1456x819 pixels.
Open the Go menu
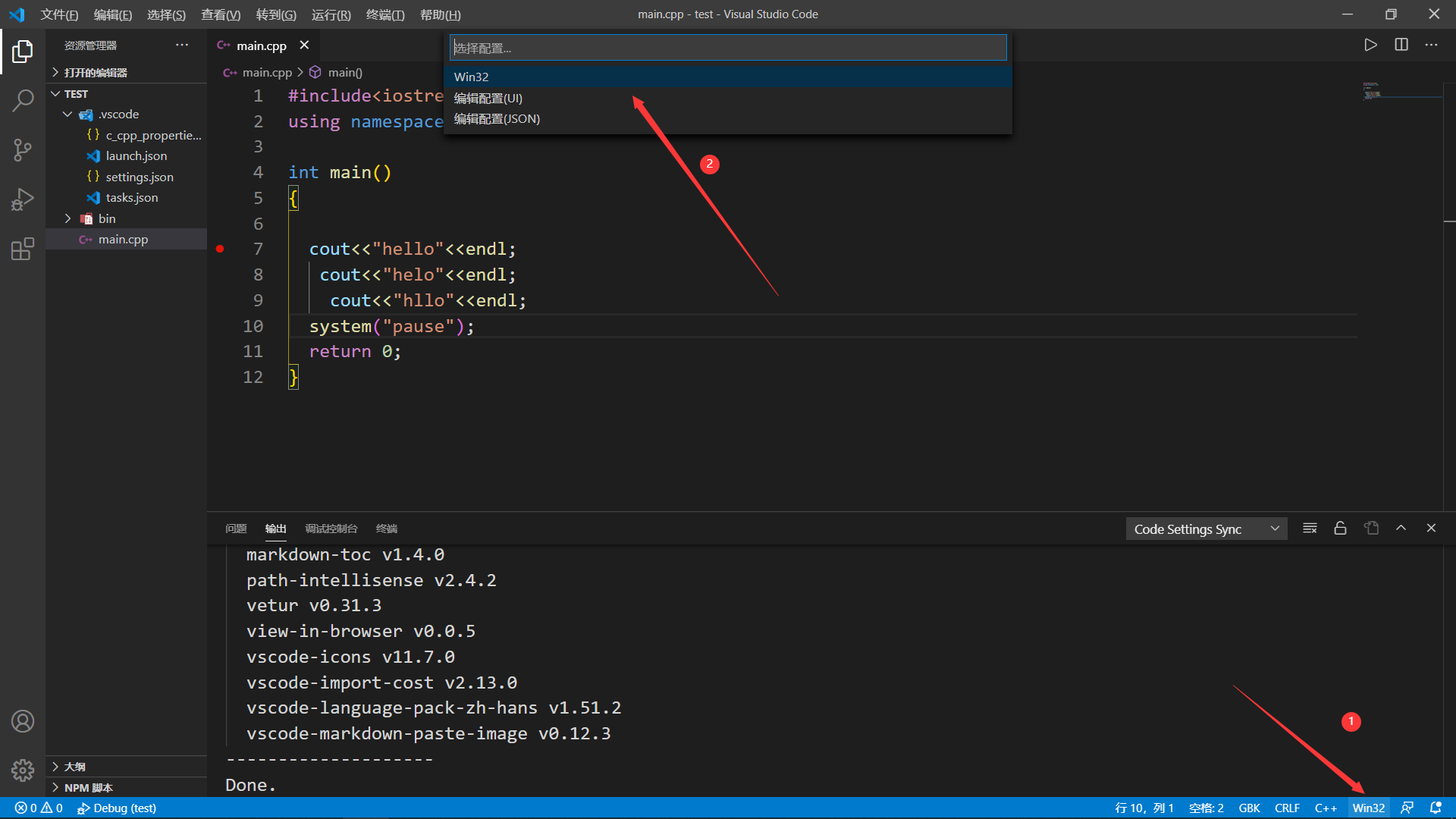[276, 14]
